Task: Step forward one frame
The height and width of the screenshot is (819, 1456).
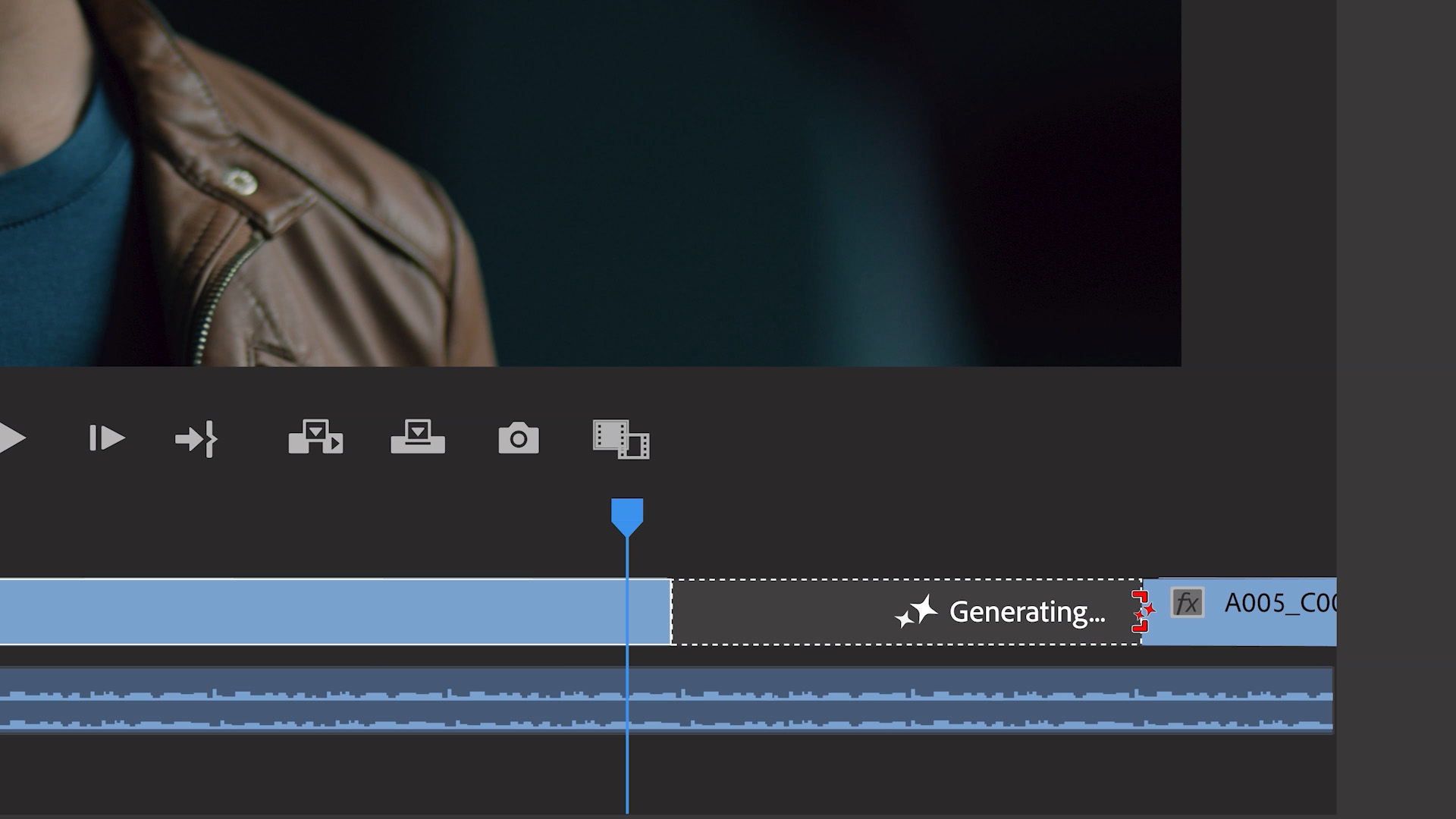Action: [106, 438]
